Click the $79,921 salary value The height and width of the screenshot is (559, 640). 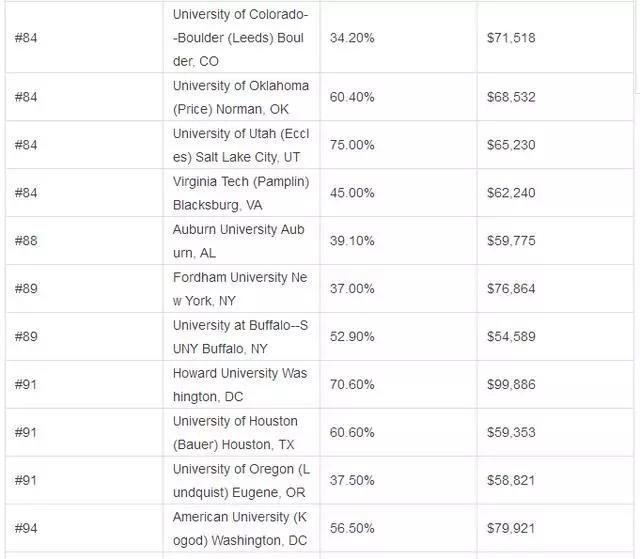(x=511, y=528)
